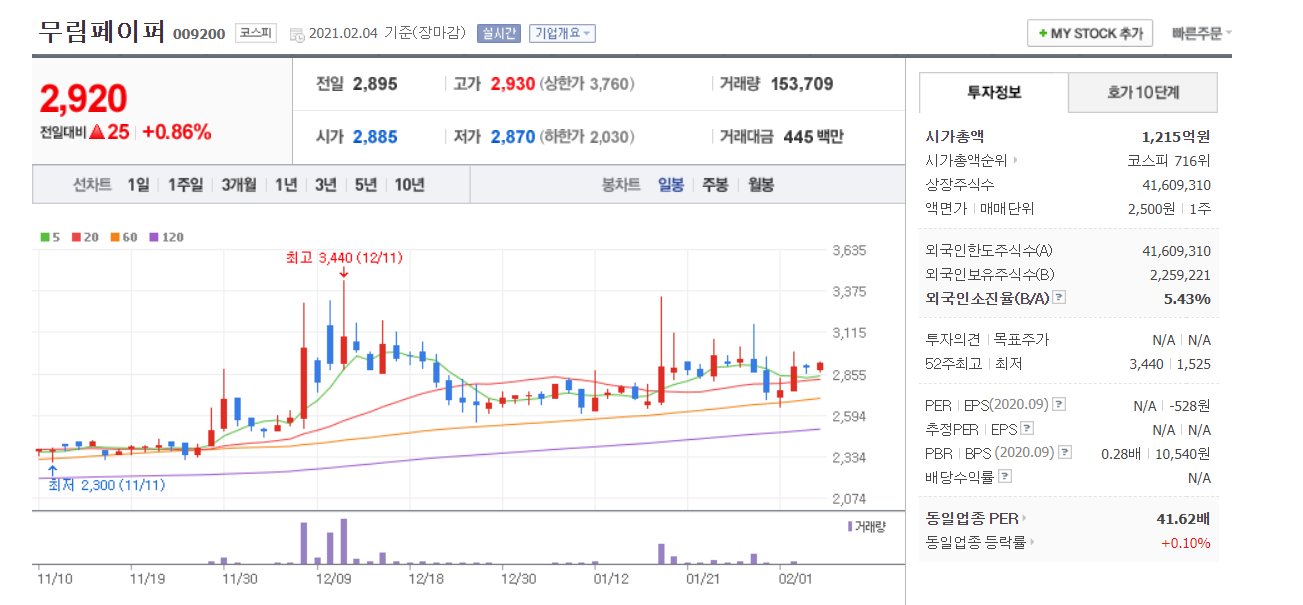Viewport: 1303px width, 605px height.
Task: Expand the arrow next to 시가총액순위
Action: pos(1016,160)
